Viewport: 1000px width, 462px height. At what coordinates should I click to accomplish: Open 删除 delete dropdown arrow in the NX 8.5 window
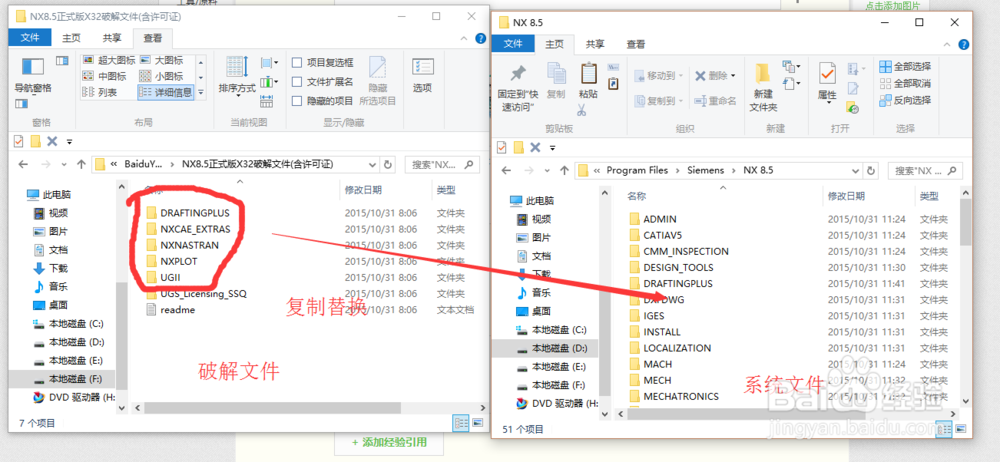click(733, 76)
